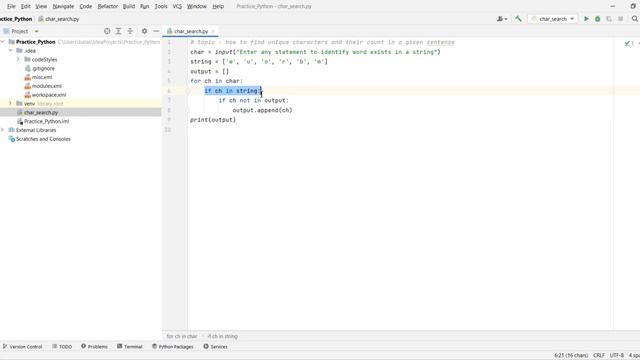
Task: Expand all in Project panel
Action: pyautogui.click(x=118, y=31)
